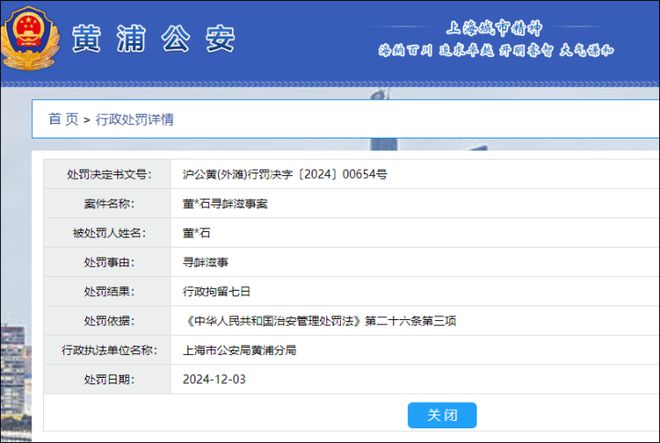Click the 处罚依据 label
This screenshot has height=443, width=660.
pos(109,320)
